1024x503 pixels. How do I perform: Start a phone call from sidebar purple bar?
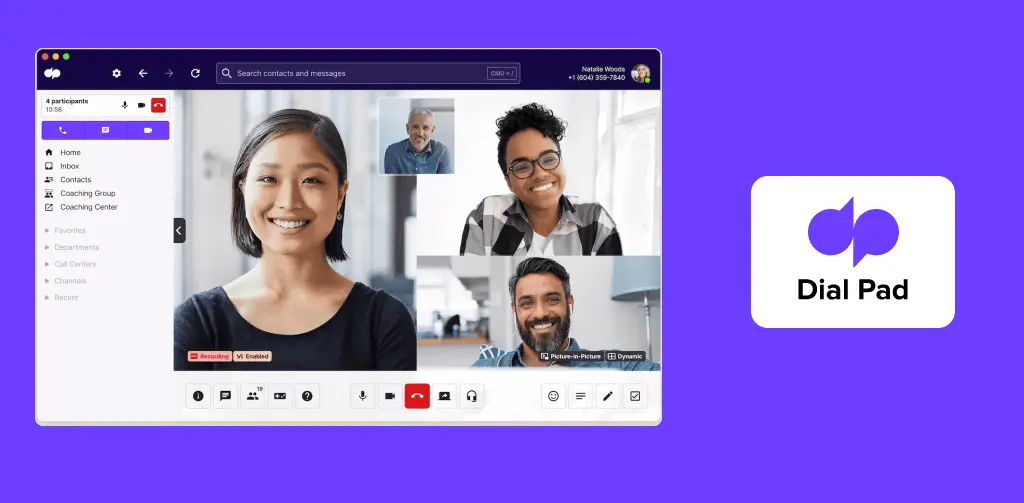pos(63,130)
